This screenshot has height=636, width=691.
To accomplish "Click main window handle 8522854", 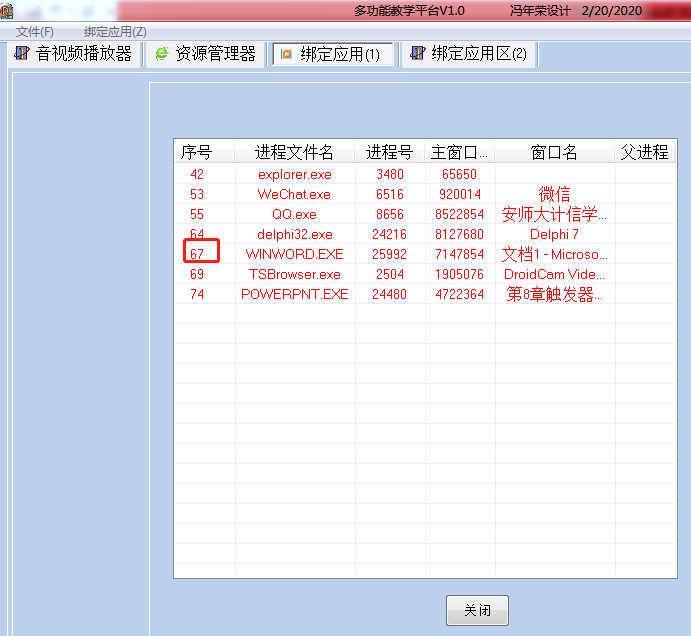I will 460,214.
